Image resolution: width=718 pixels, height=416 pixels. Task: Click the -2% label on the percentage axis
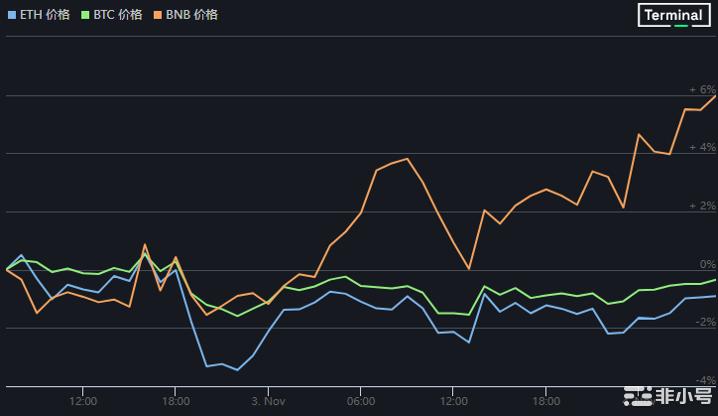click(705, 322)
